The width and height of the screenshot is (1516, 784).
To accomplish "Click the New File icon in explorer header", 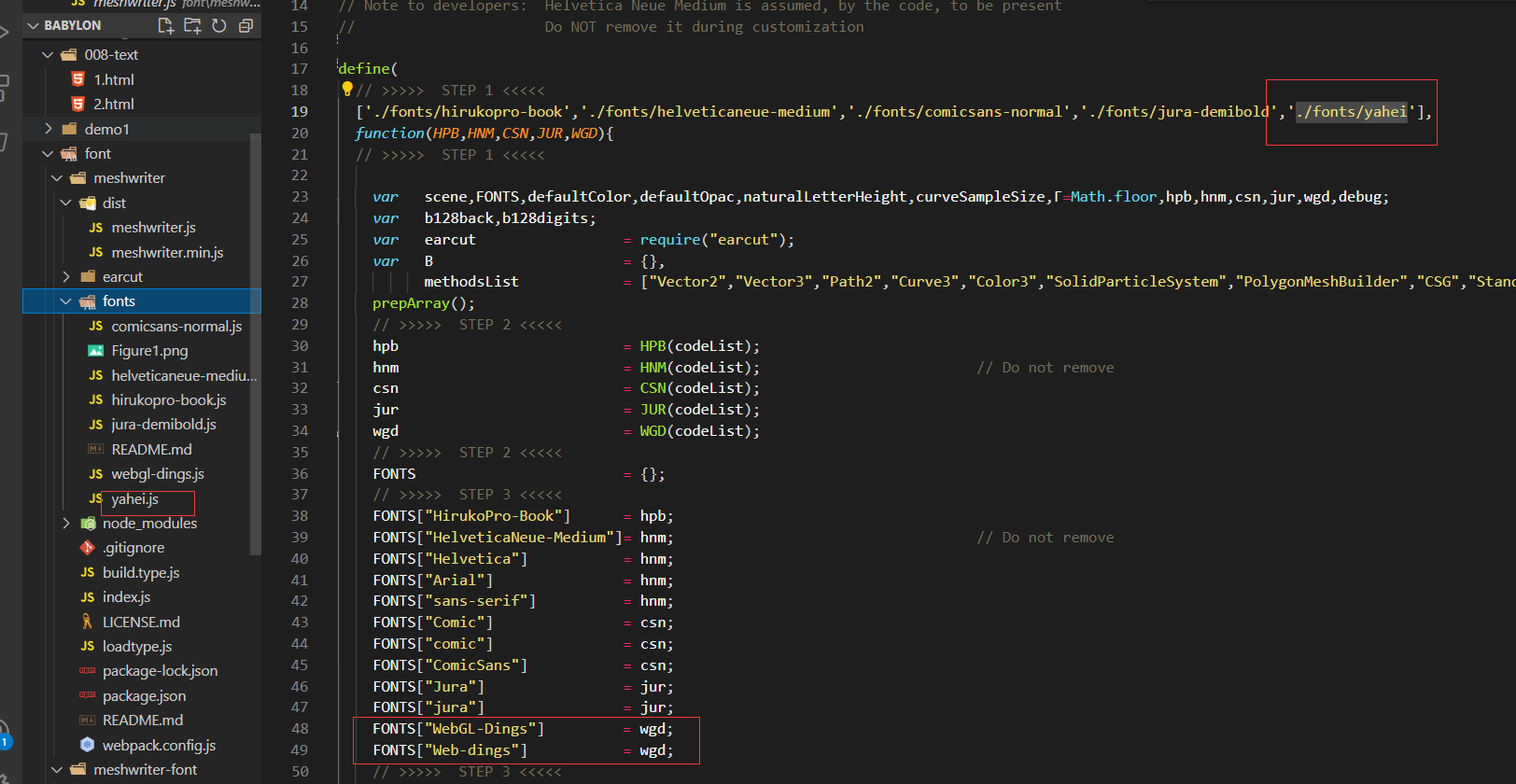I will click(x=166, y=26).
